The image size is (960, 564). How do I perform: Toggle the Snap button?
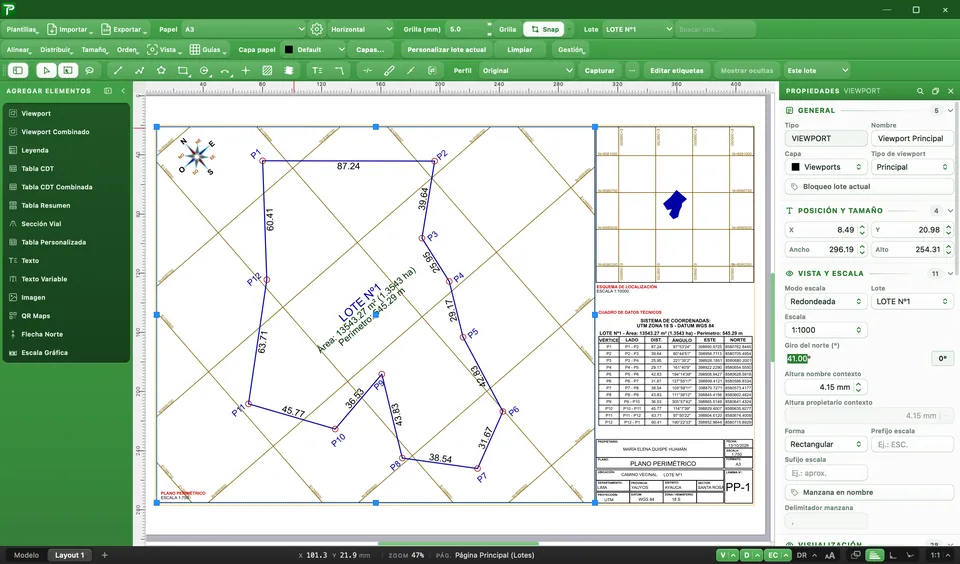tap(544, 29)
